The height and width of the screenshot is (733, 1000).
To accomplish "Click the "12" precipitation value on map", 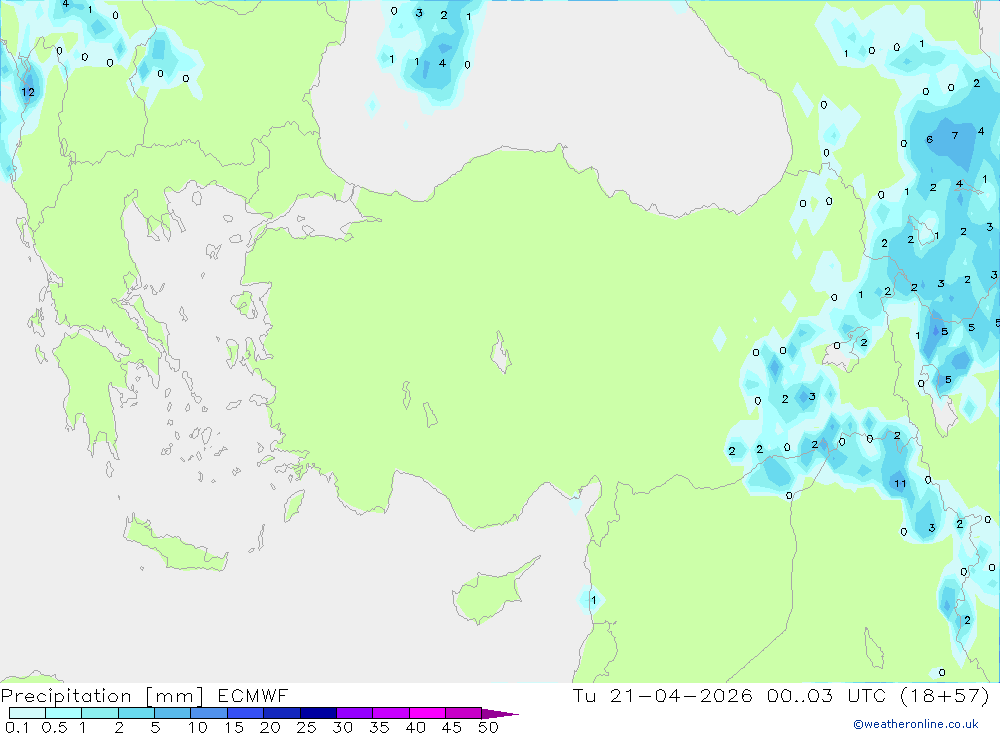I will coord(28,92).
